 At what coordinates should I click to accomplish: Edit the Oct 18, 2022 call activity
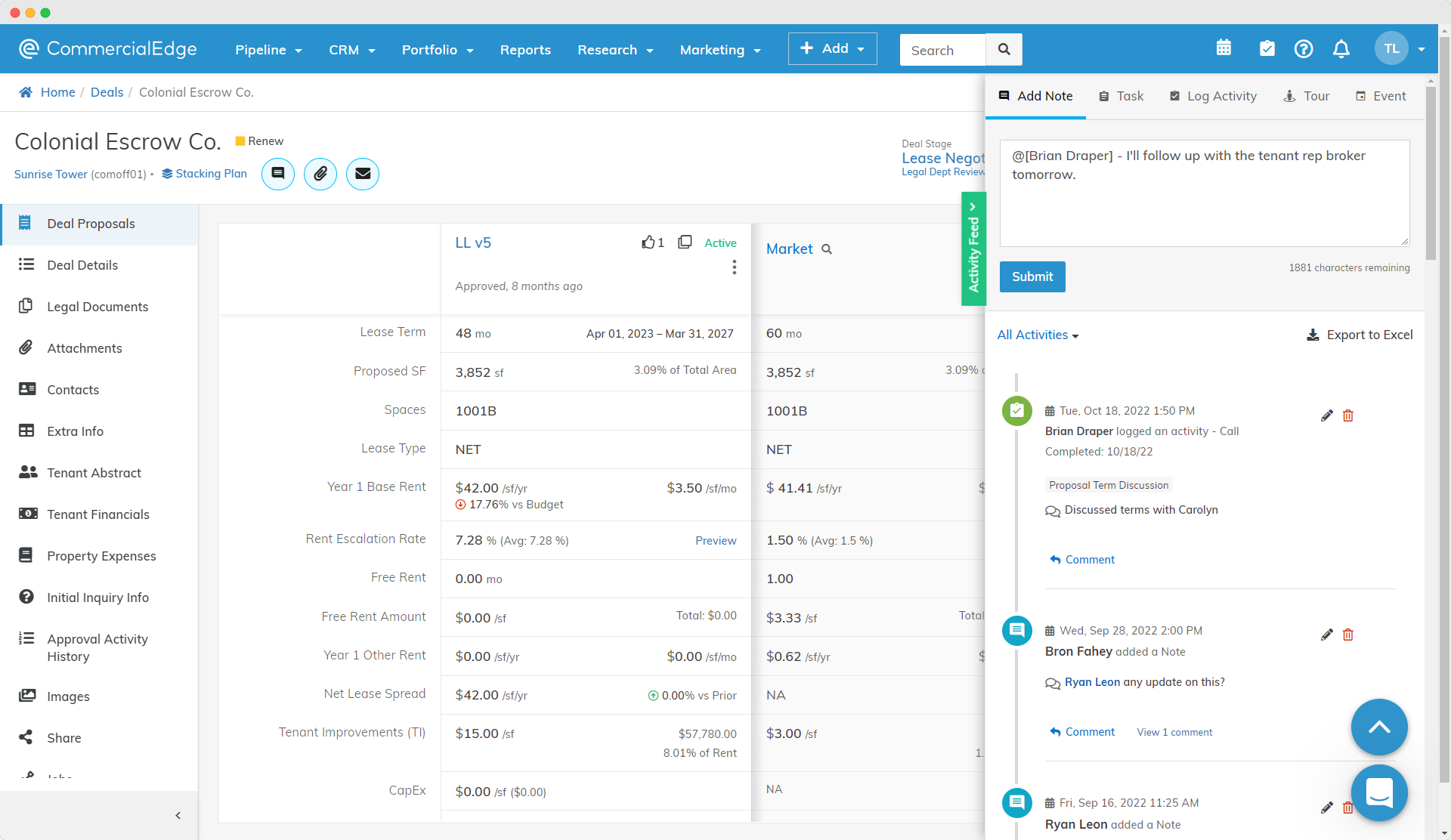coord(1326,415)
